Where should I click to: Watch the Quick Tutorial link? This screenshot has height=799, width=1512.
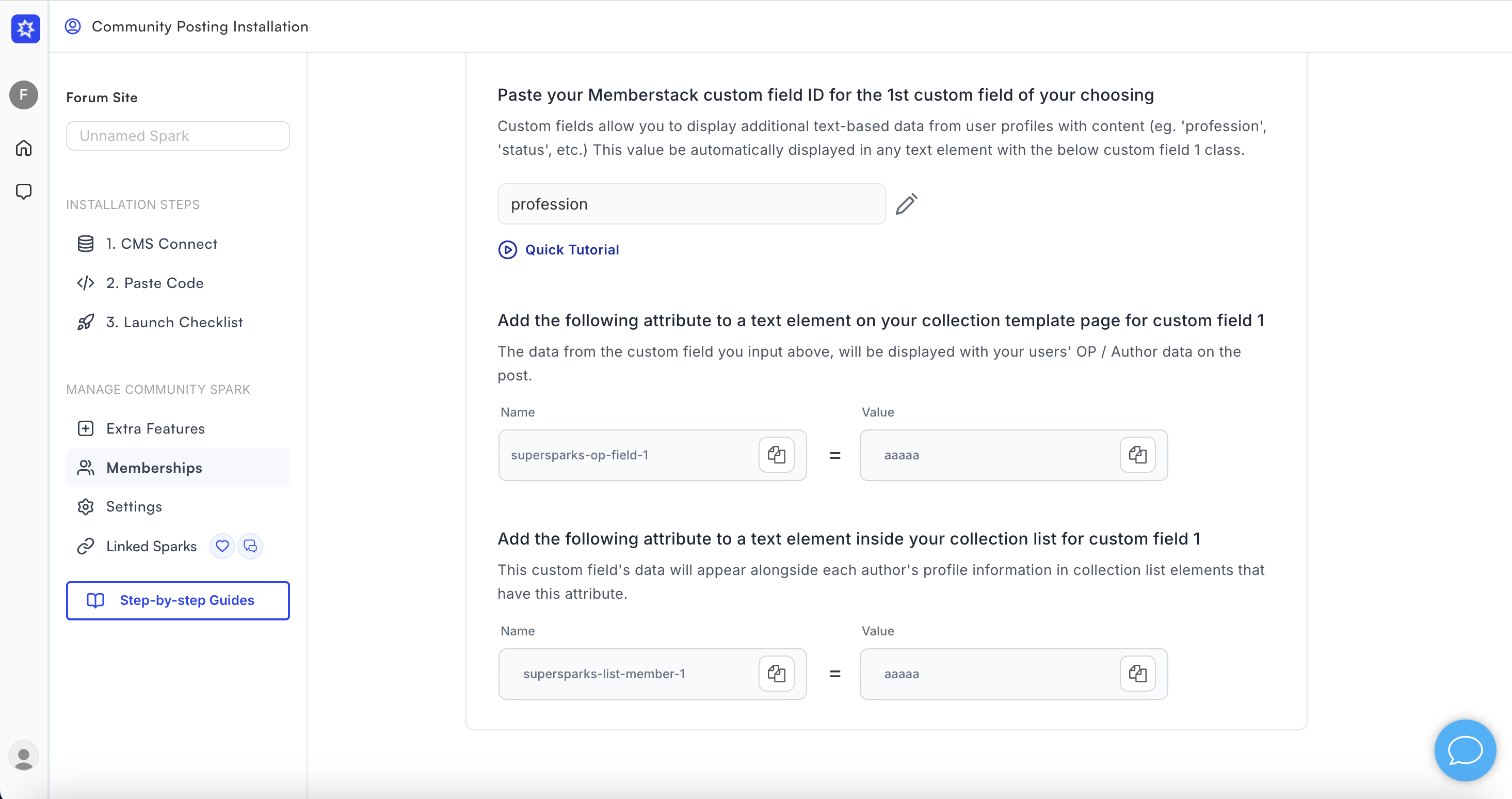tap(572, 250)
